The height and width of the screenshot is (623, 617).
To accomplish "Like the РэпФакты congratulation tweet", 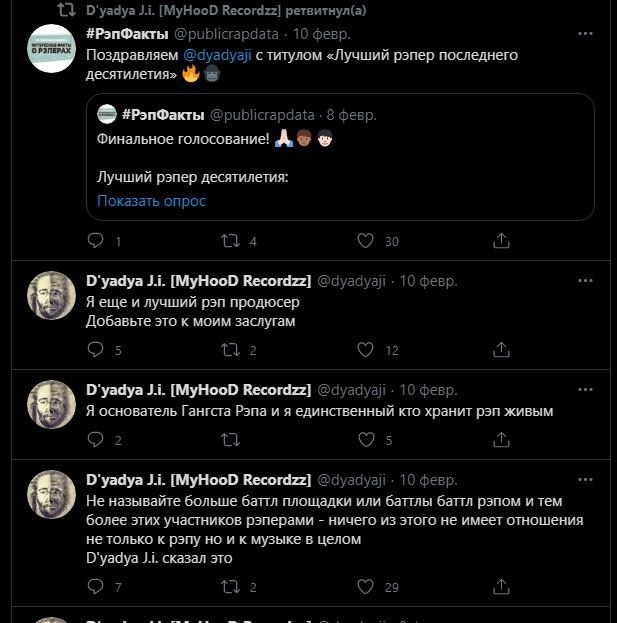I will (x=365, y=241).
